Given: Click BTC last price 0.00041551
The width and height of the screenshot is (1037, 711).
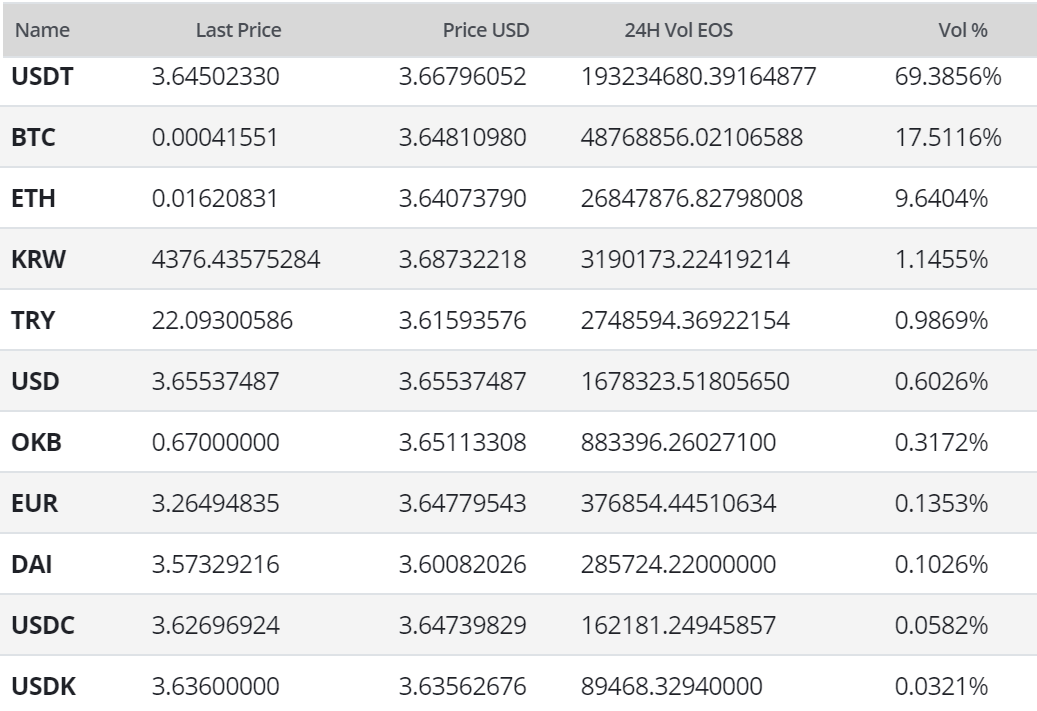Looking at the screenshot, I should 215,138.
